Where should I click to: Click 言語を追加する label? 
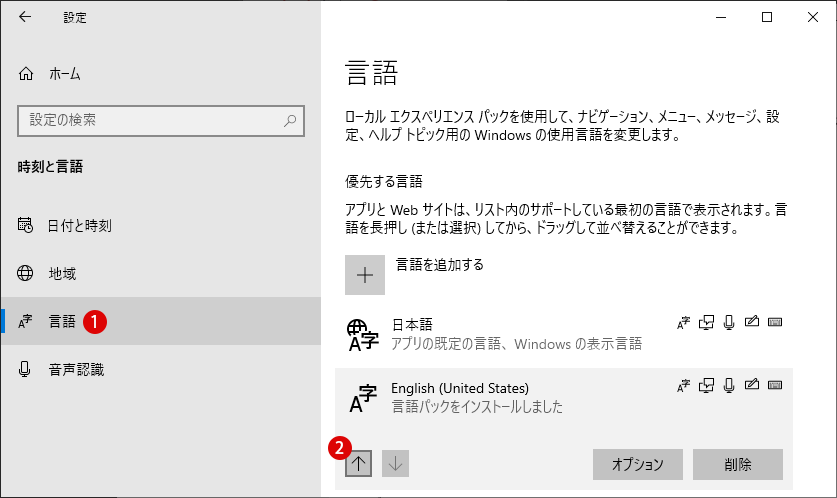pyautogui.click(x=439, y=264)
